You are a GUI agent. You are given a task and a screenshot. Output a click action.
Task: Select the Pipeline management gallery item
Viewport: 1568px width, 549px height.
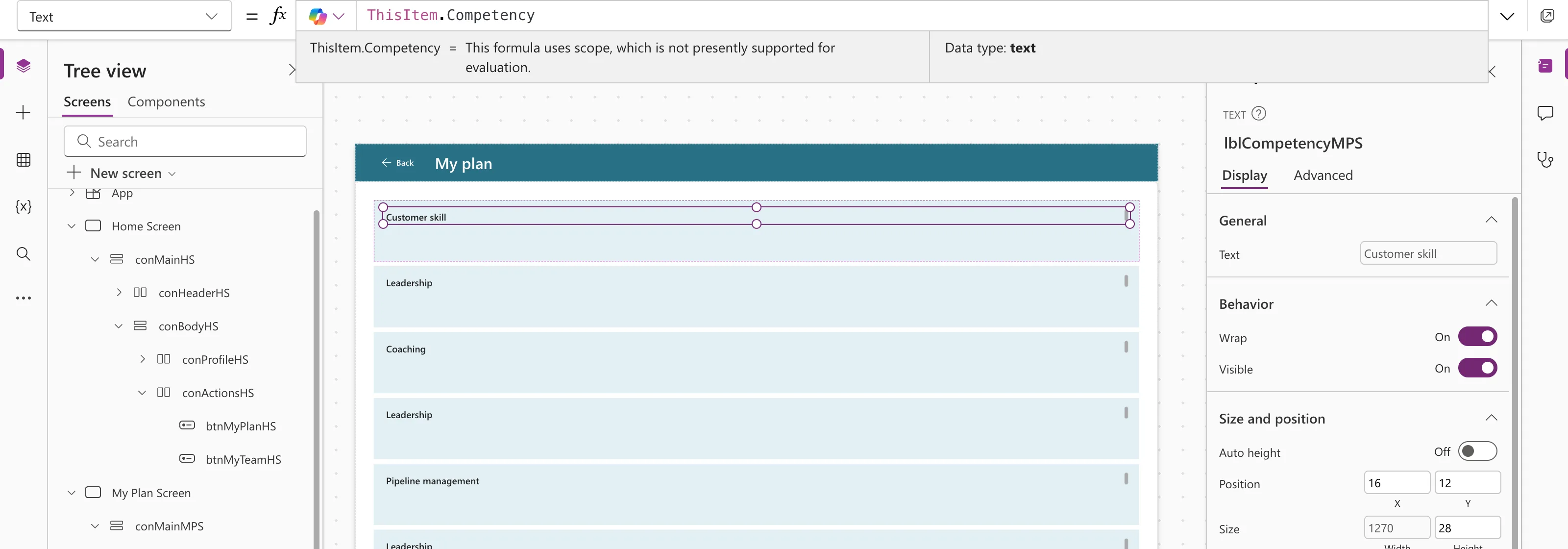(756, 494)
